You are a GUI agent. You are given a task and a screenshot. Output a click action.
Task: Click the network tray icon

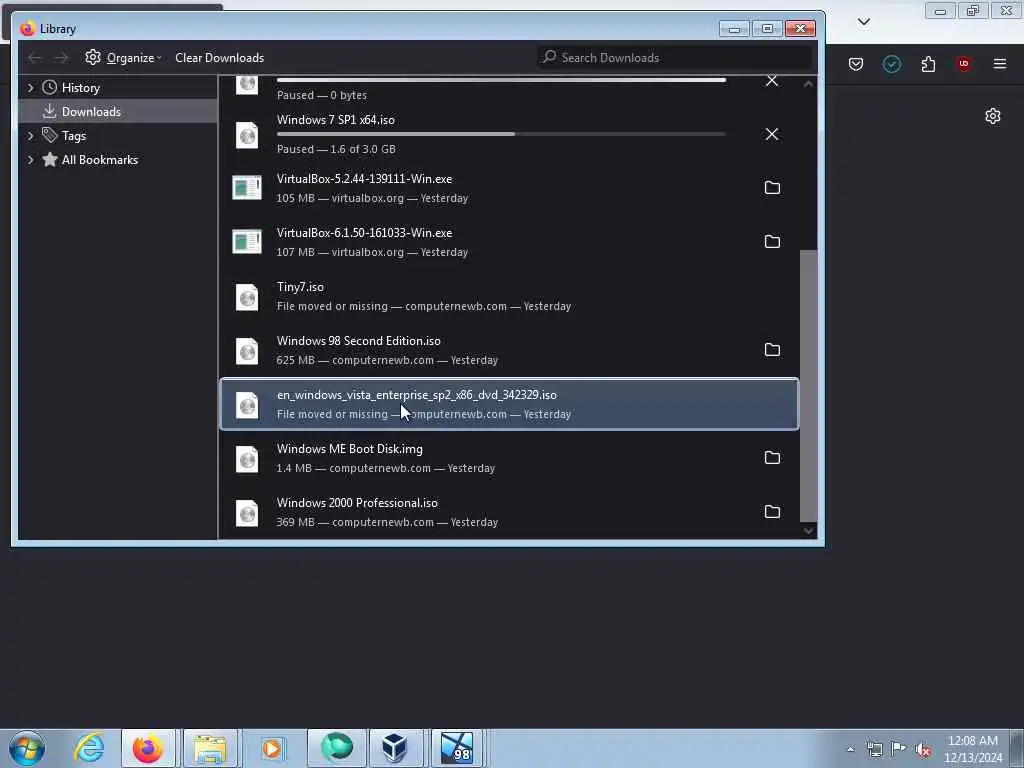click(874, 750)
